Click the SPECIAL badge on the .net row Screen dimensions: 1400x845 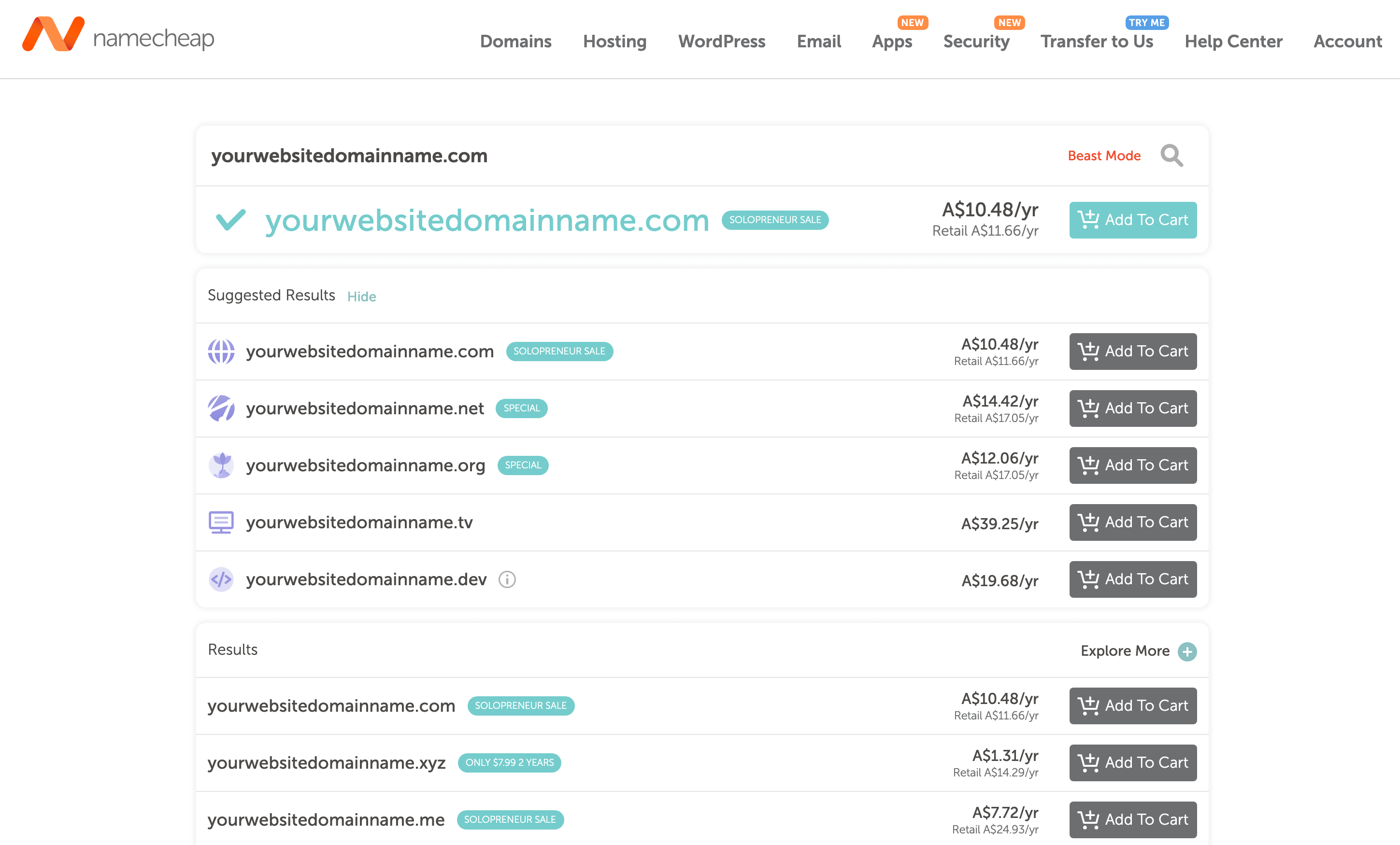pyautogui.click(x=522, y=408)
